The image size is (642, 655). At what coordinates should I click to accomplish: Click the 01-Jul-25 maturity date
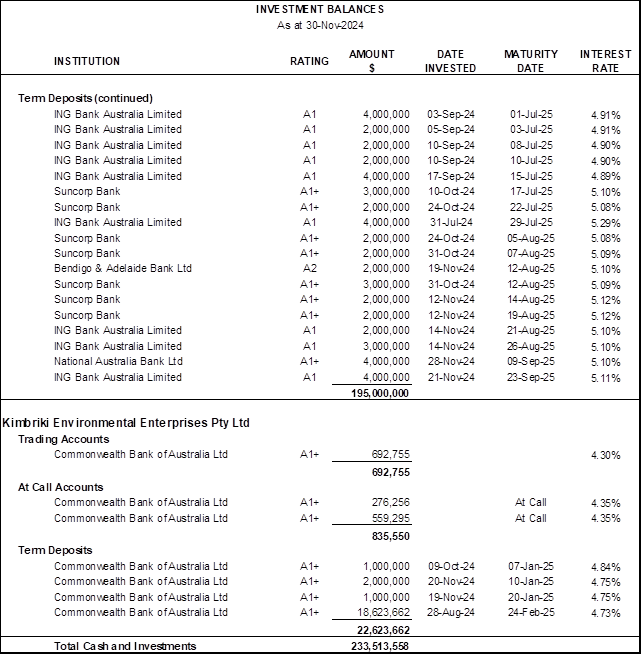click(x=531, y=114)
